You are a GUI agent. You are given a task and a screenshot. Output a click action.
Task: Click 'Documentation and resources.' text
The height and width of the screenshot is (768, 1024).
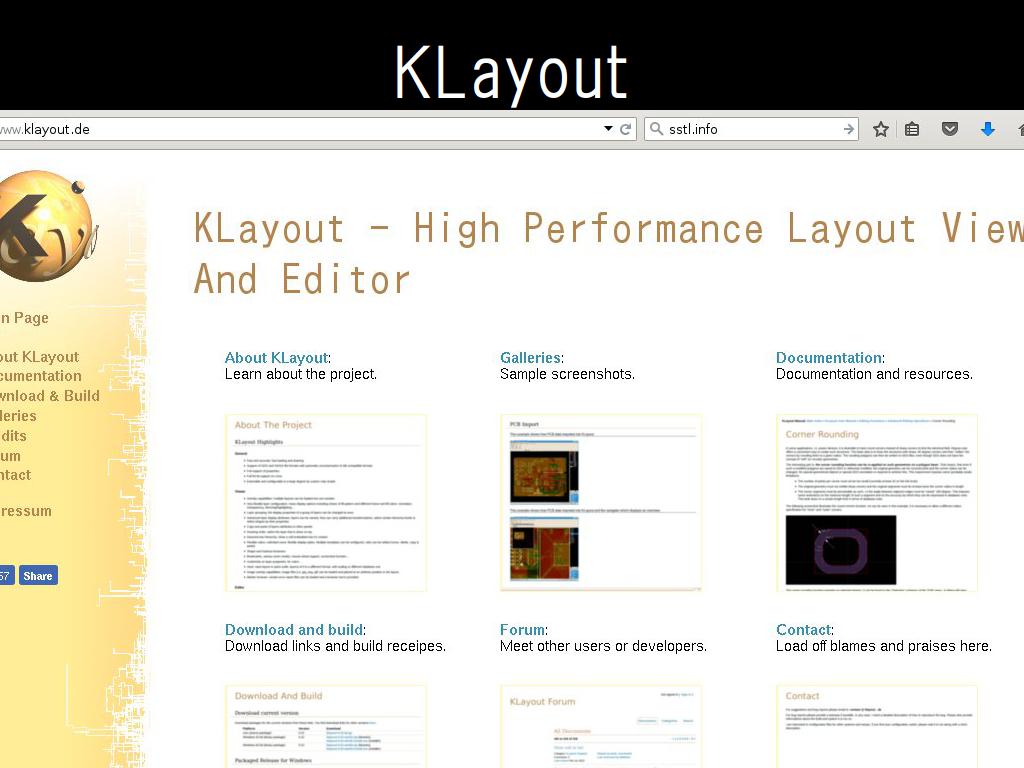pyautogui.click(x=874, y=374)
